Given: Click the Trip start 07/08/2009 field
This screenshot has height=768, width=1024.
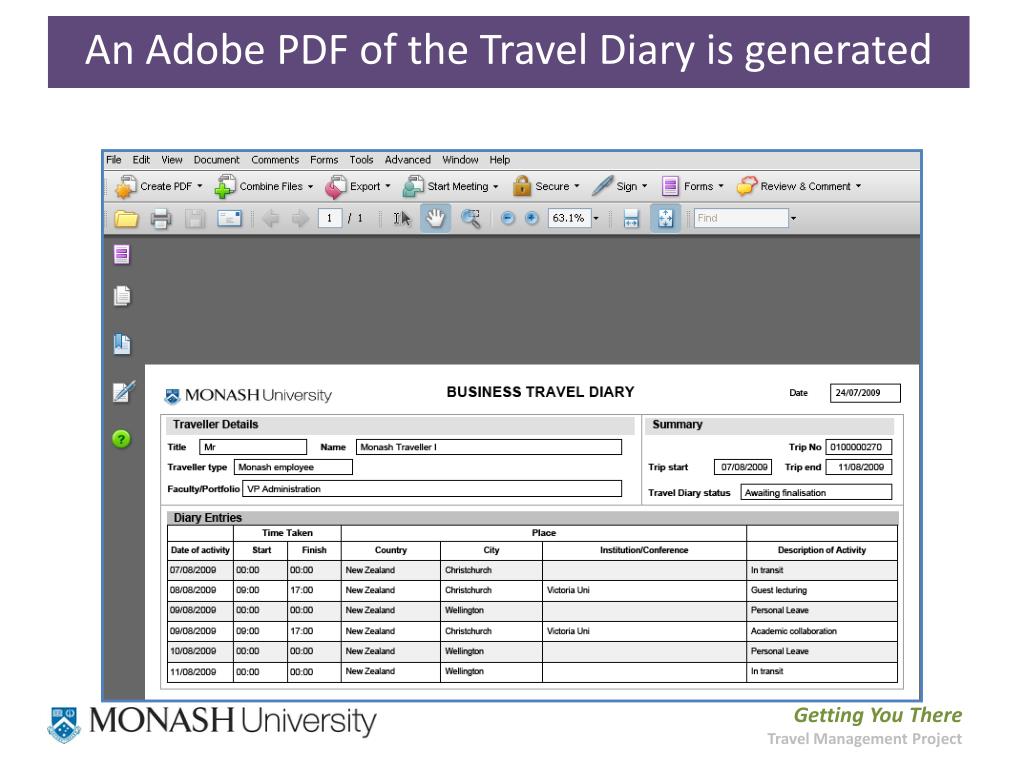Looking at the screenshot, I should click(743, 468).
